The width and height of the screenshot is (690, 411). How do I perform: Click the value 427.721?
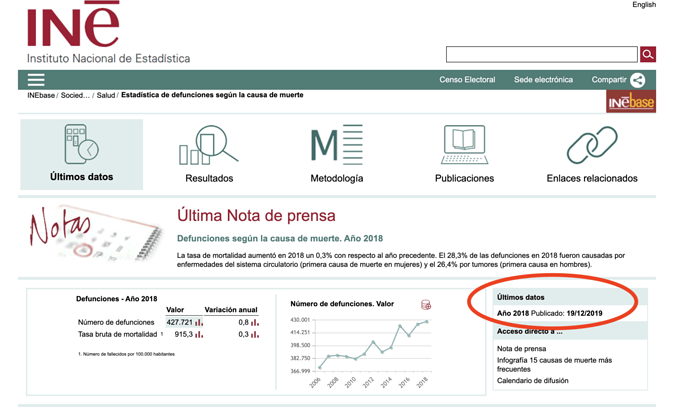tap(180, 323)
